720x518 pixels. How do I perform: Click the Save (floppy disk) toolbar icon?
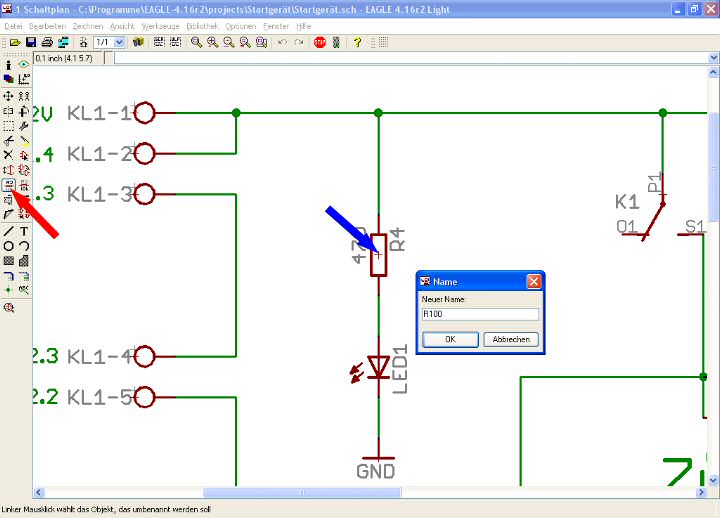point(31,43)
